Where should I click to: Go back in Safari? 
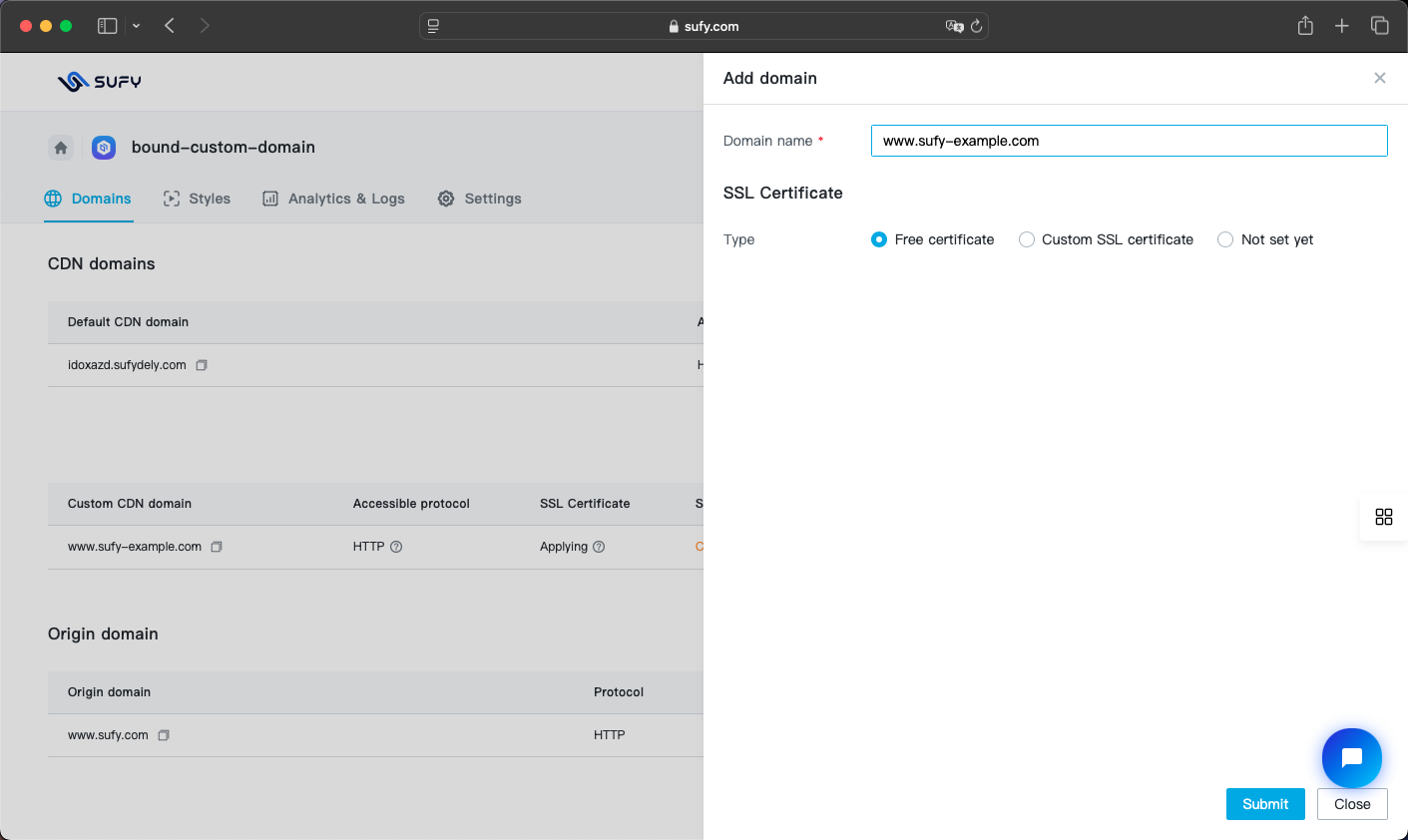(170, 26)
